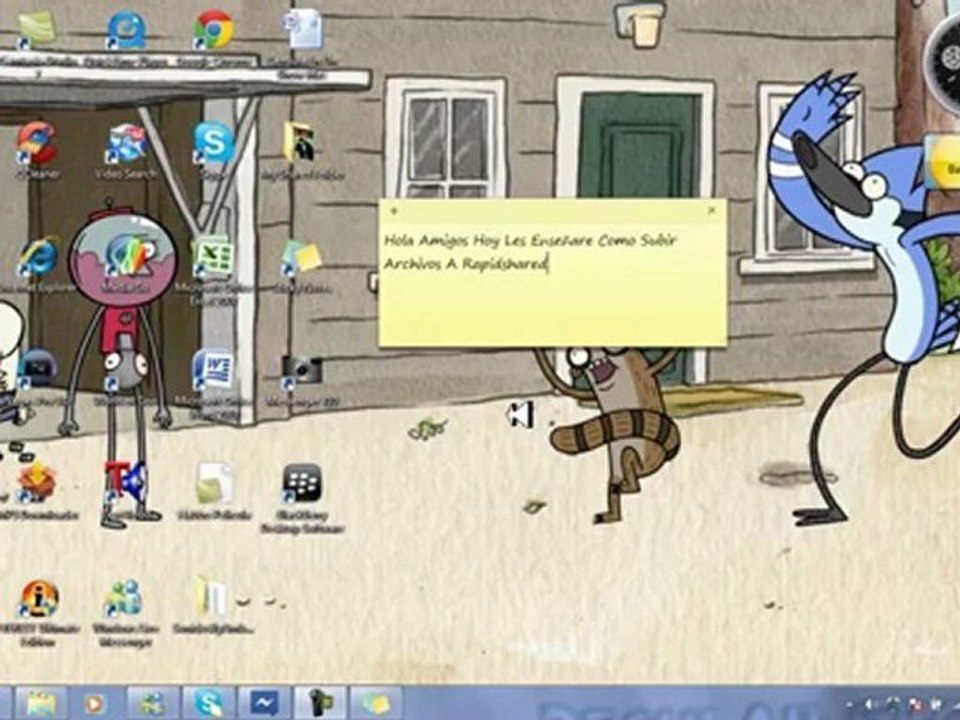Screen dimensions: 960x720
Task: Open the camera icon desktop shortcut
Action: (x=301, y=370)
